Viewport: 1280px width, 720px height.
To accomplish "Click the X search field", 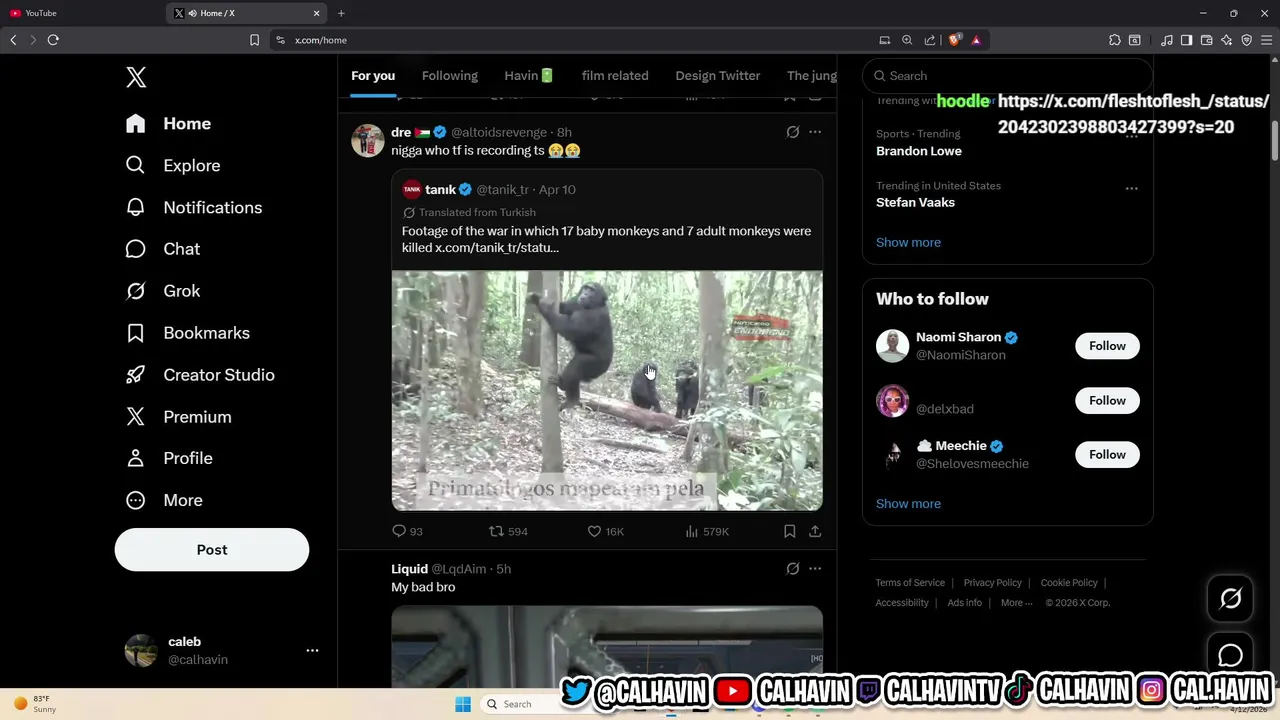I will (x=1008, y=76).
